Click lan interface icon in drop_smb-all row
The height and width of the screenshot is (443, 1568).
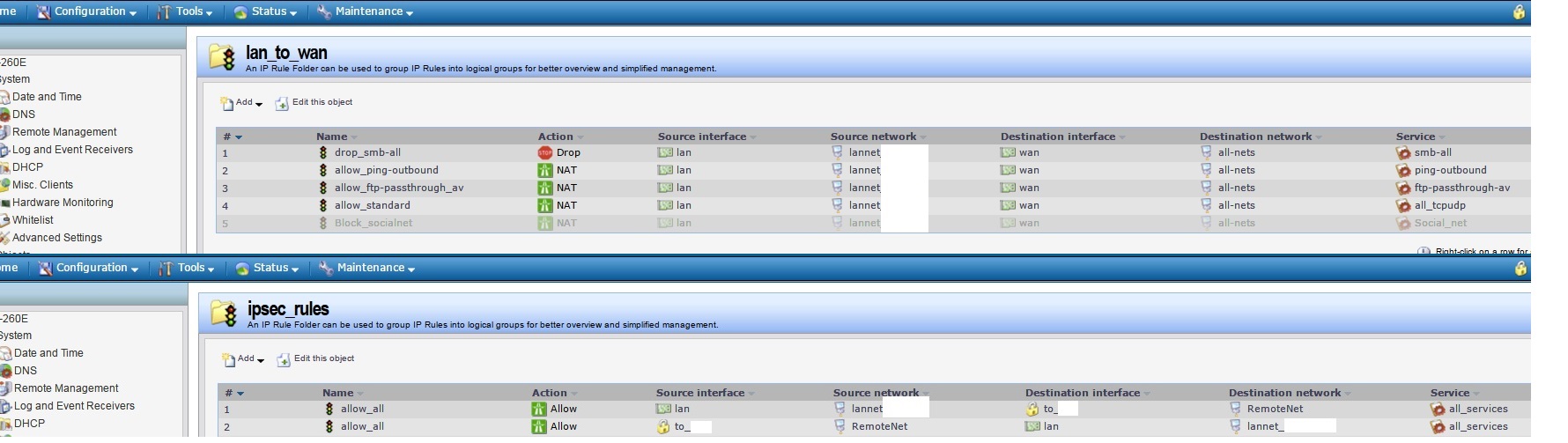click(665, 153)
